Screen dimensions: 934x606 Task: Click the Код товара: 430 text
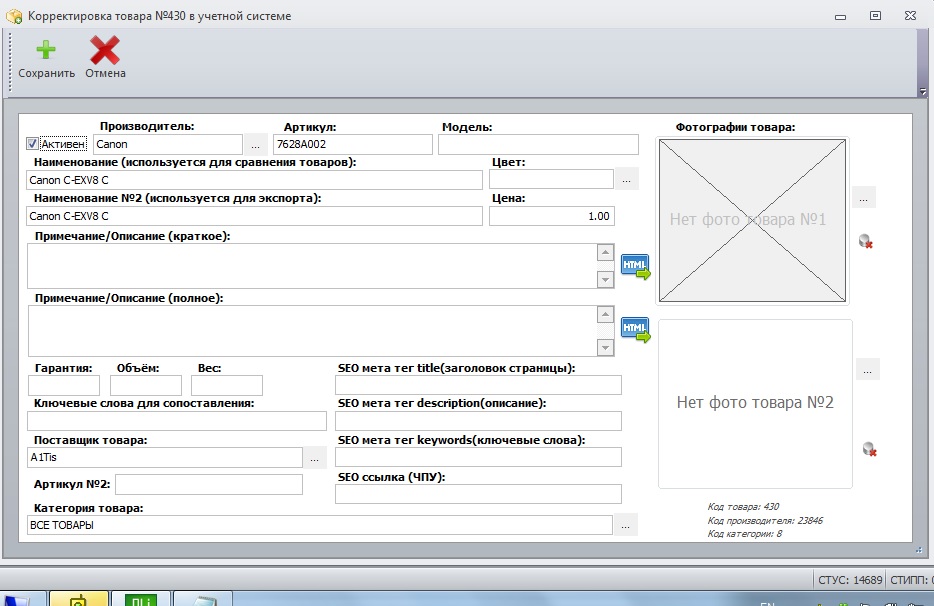743,506
